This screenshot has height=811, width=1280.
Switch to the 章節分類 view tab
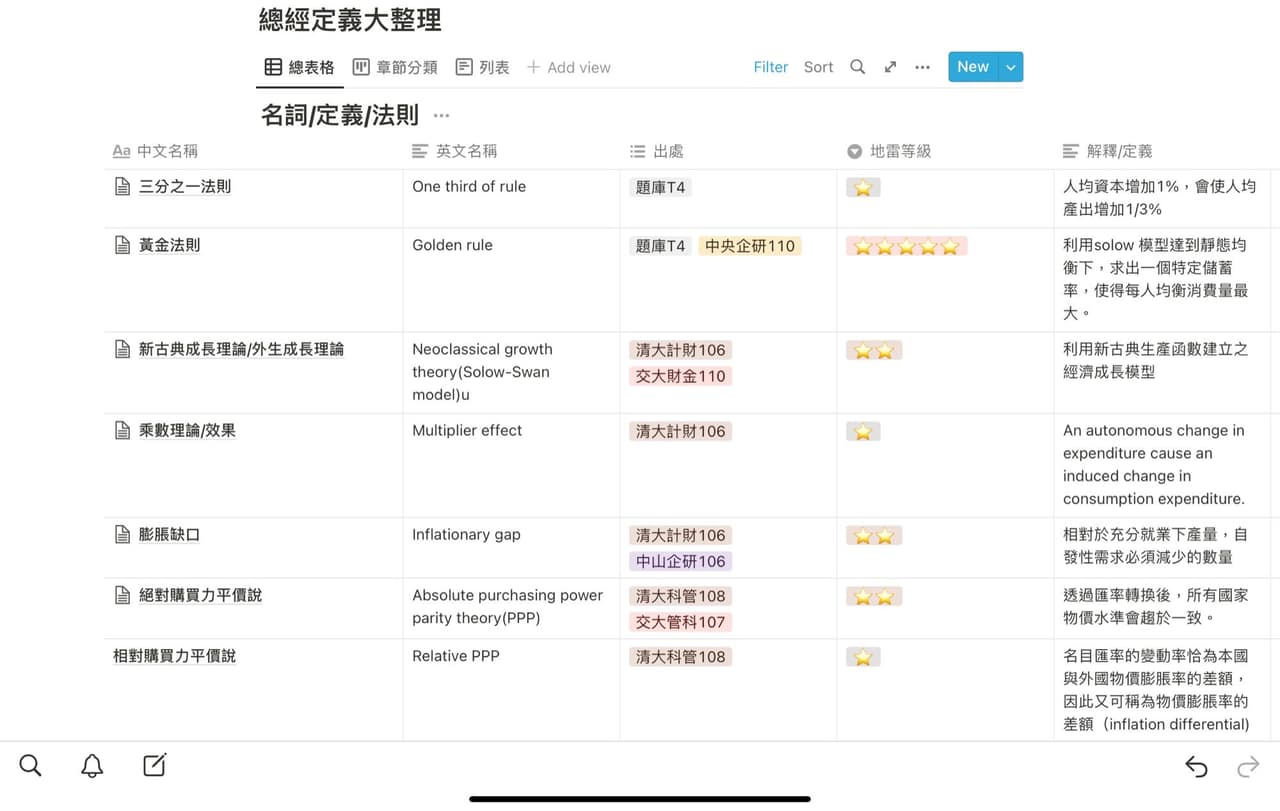pos(394,67)
